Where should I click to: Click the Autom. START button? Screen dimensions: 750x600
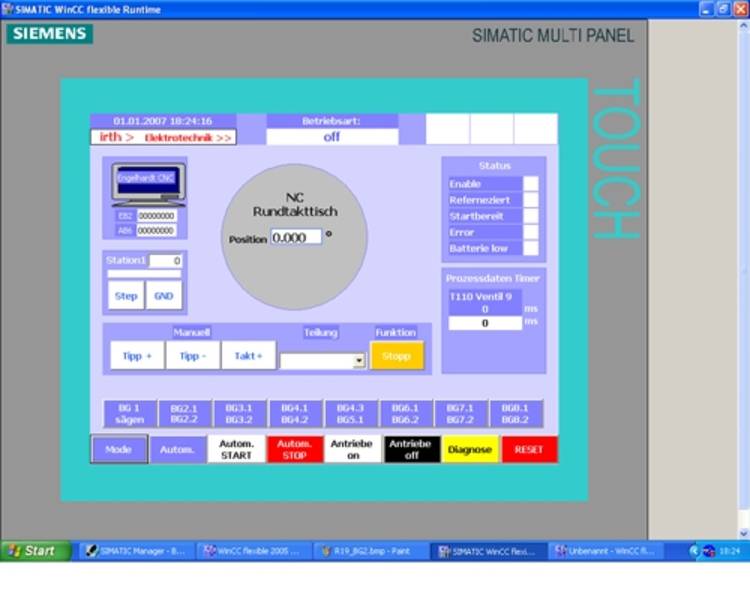(236, 449)
